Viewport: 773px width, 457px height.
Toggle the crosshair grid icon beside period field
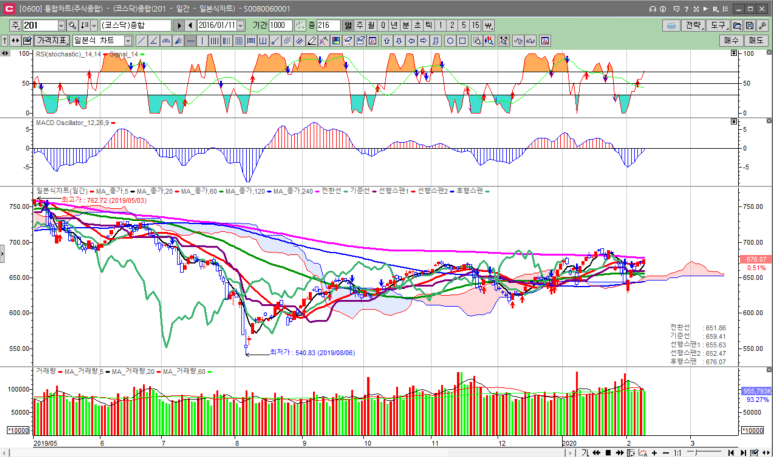coord(300,25)
